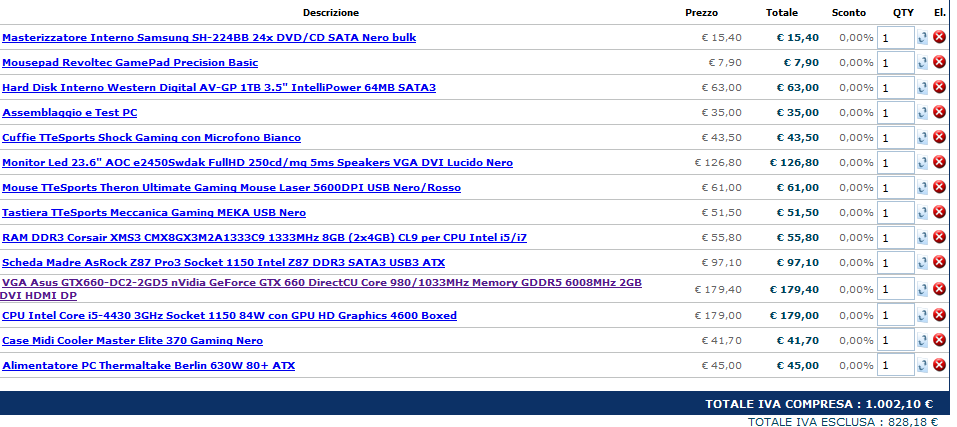
Task: Refresh quantity for Intel i5-4430 CPU
Action: tap(922, 316)
